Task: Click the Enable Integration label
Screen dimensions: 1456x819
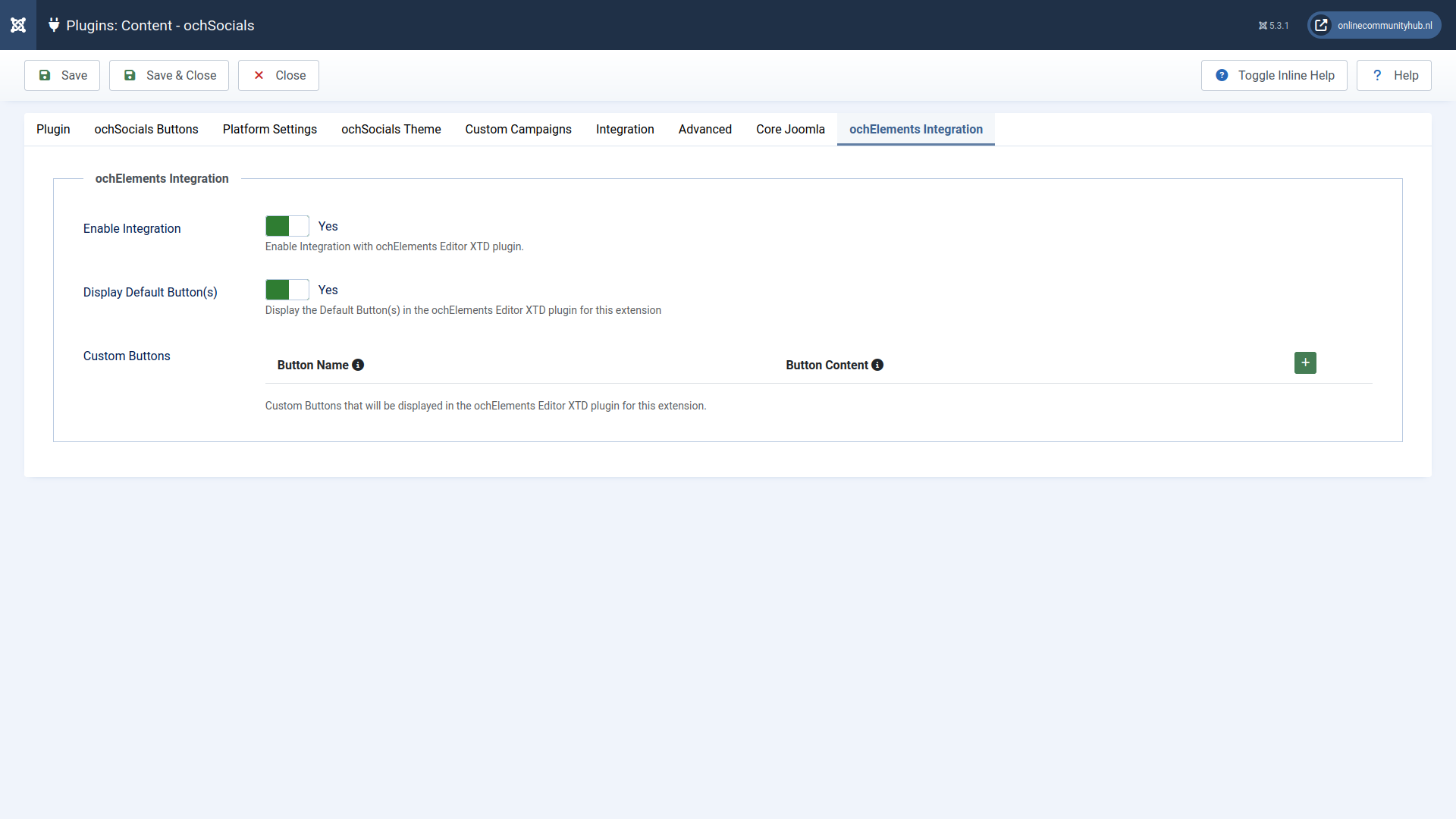Action: (x=132, y=228)
